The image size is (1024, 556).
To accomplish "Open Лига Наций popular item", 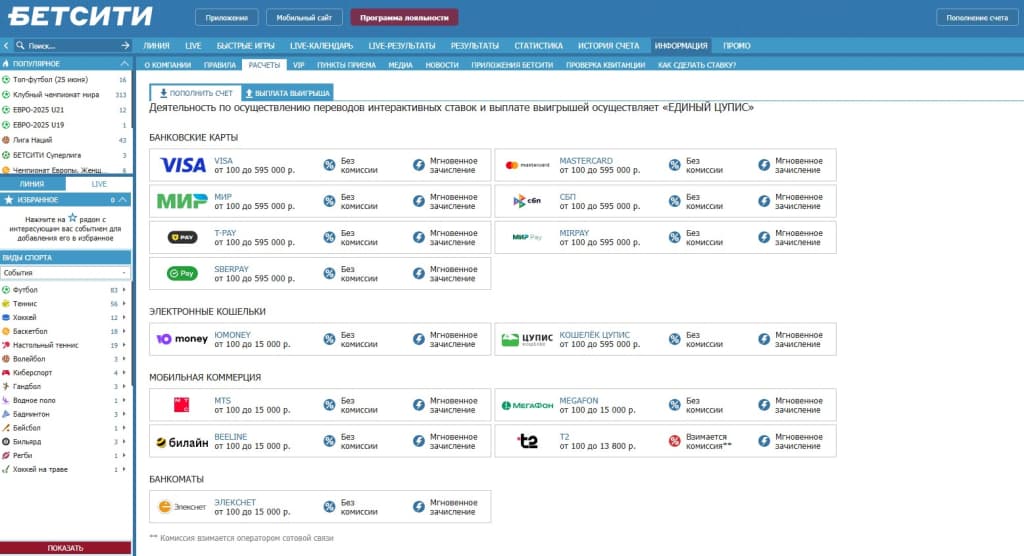I will (33, 140).
